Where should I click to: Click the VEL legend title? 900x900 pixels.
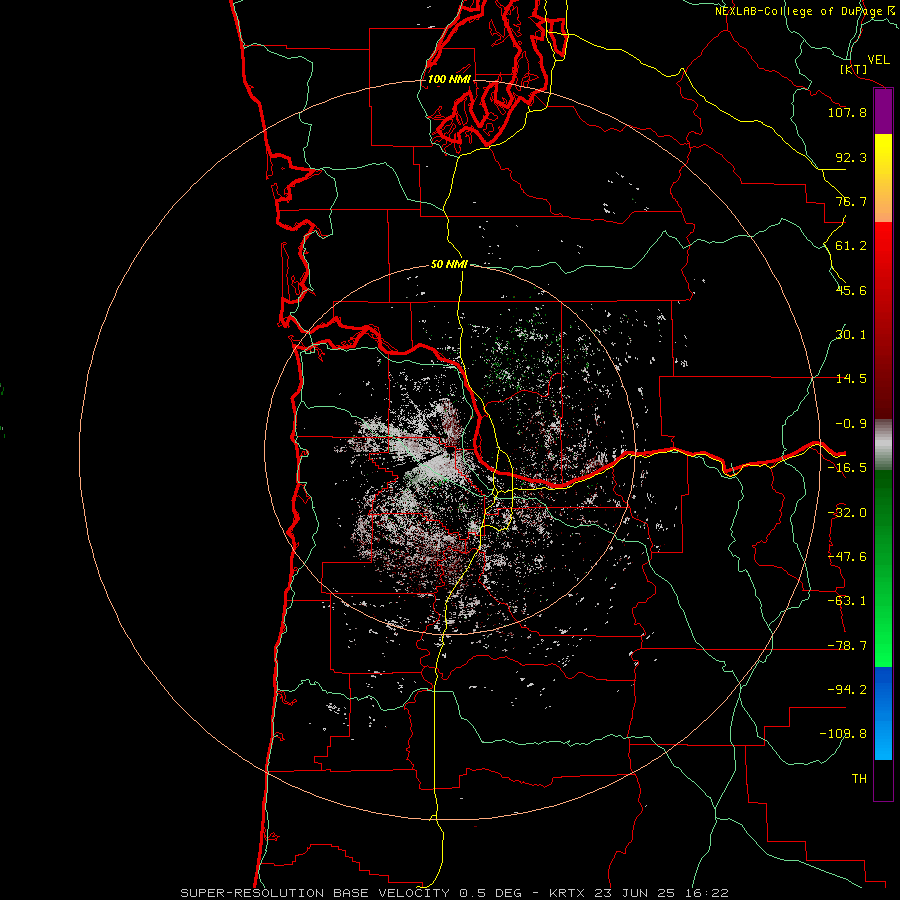pyautogui.click(x=878, y=60)
